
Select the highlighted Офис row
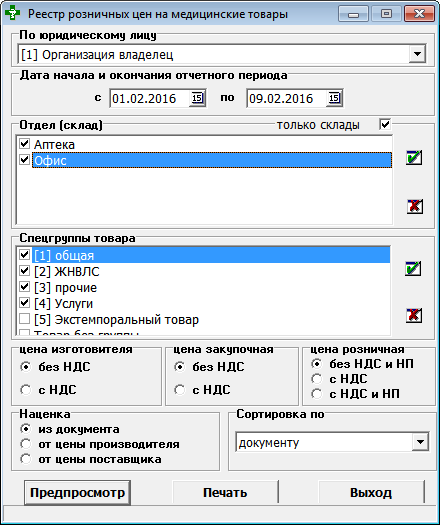click(212, 160)
